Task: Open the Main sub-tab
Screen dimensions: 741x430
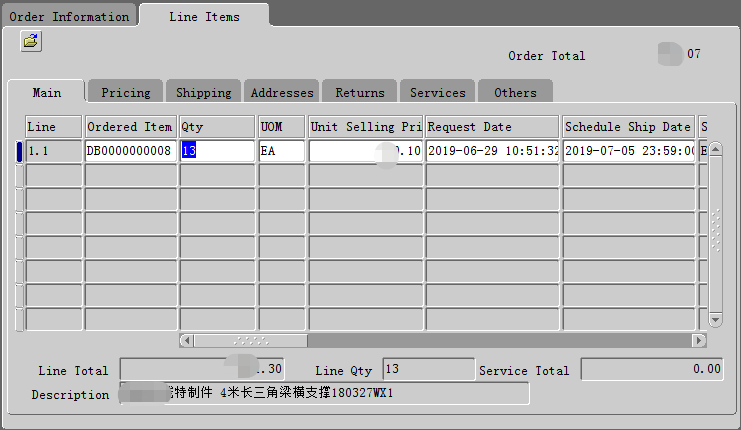Action: [46, 92]
